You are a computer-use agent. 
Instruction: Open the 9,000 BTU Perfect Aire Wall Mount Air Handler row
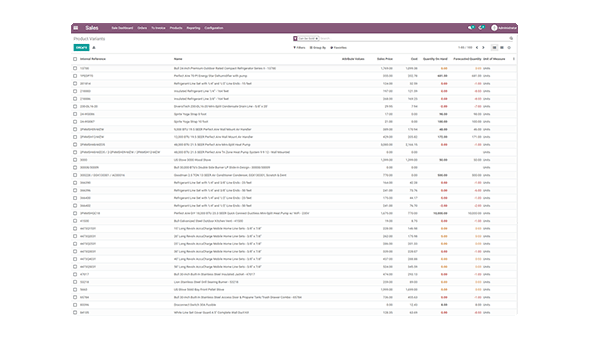[x=294, y=129]
